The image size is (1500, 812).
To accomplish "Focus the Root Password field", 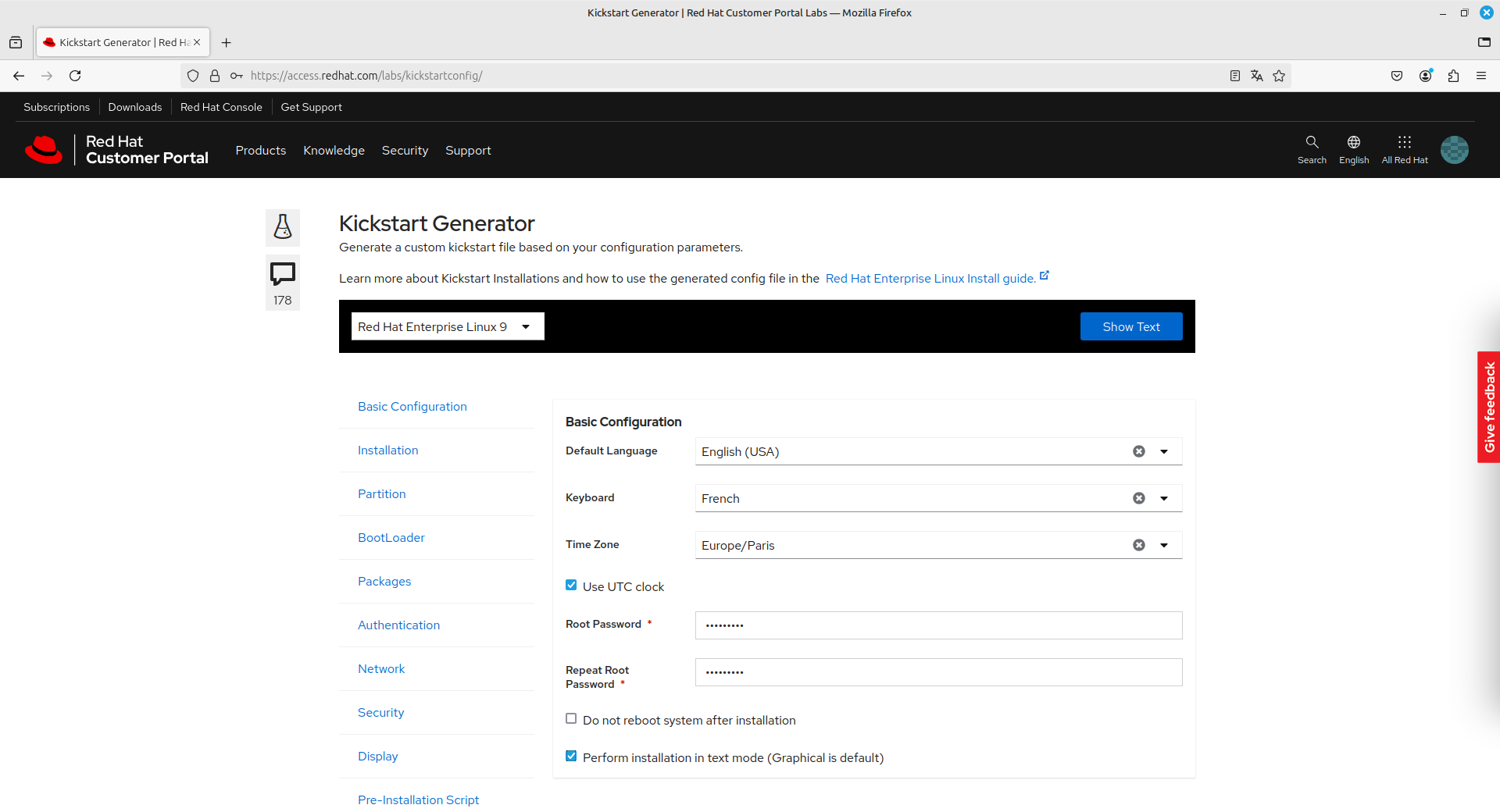I will (939, 625).
